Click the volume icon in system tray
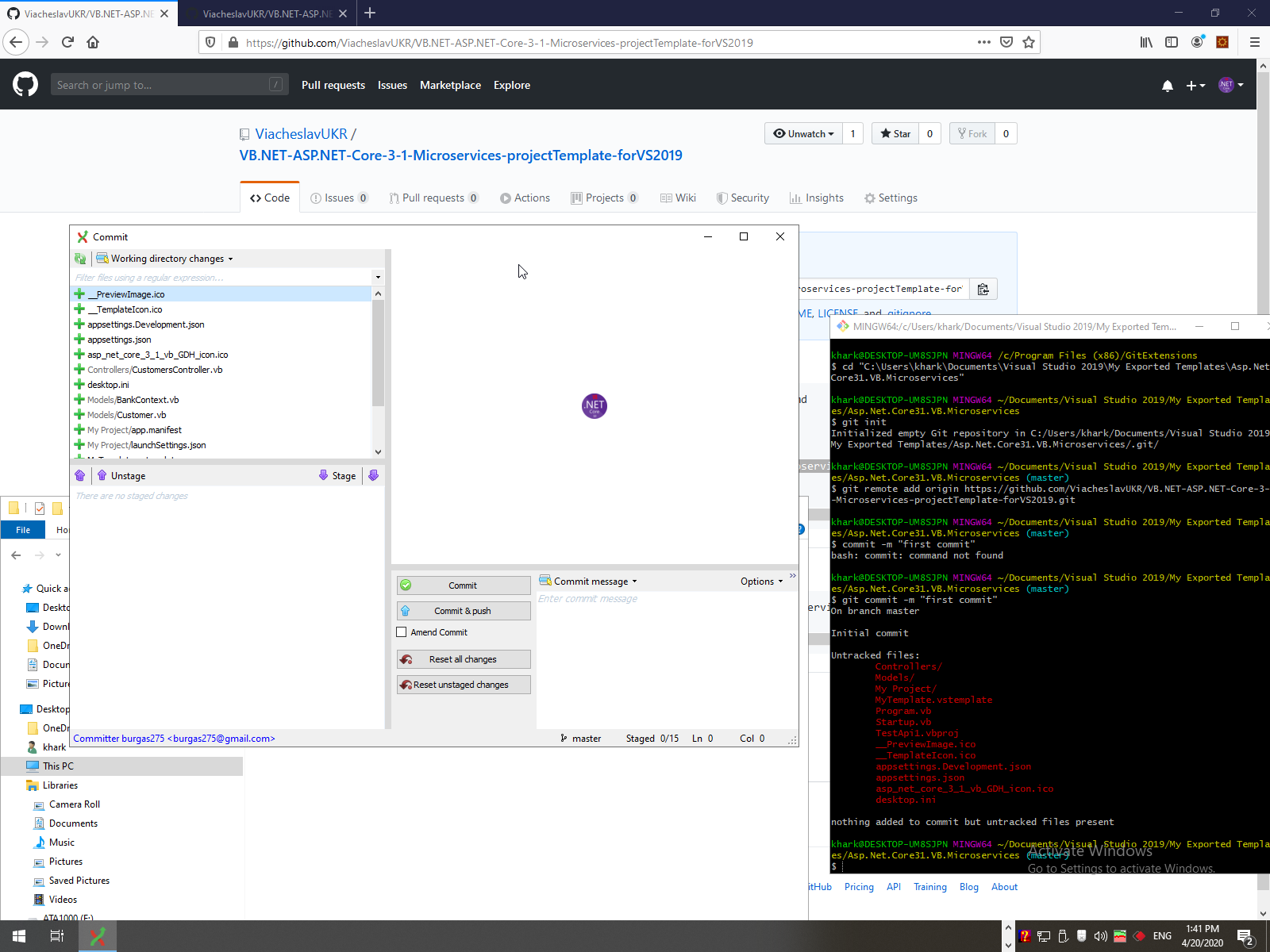Screen dimensions: 1270x952 (x=1100, y=936)
